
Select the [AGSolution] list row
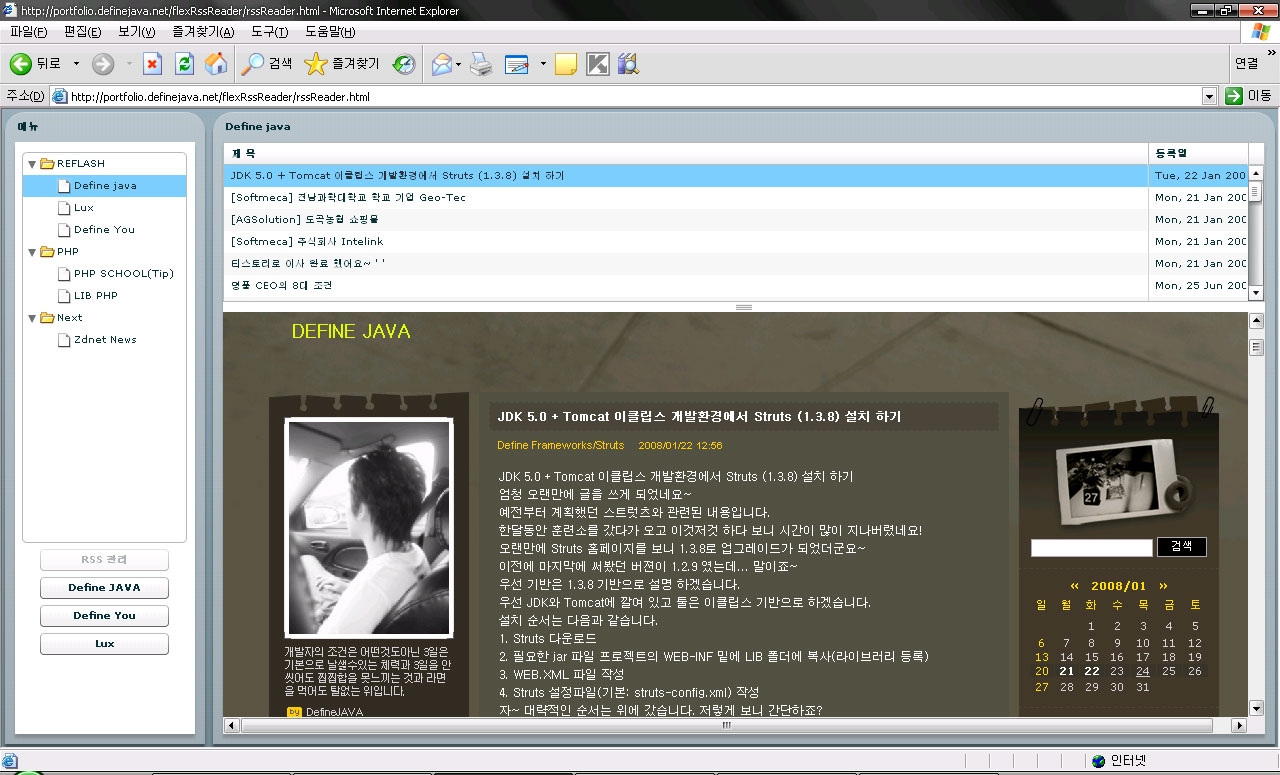click(x=686, y=220)
